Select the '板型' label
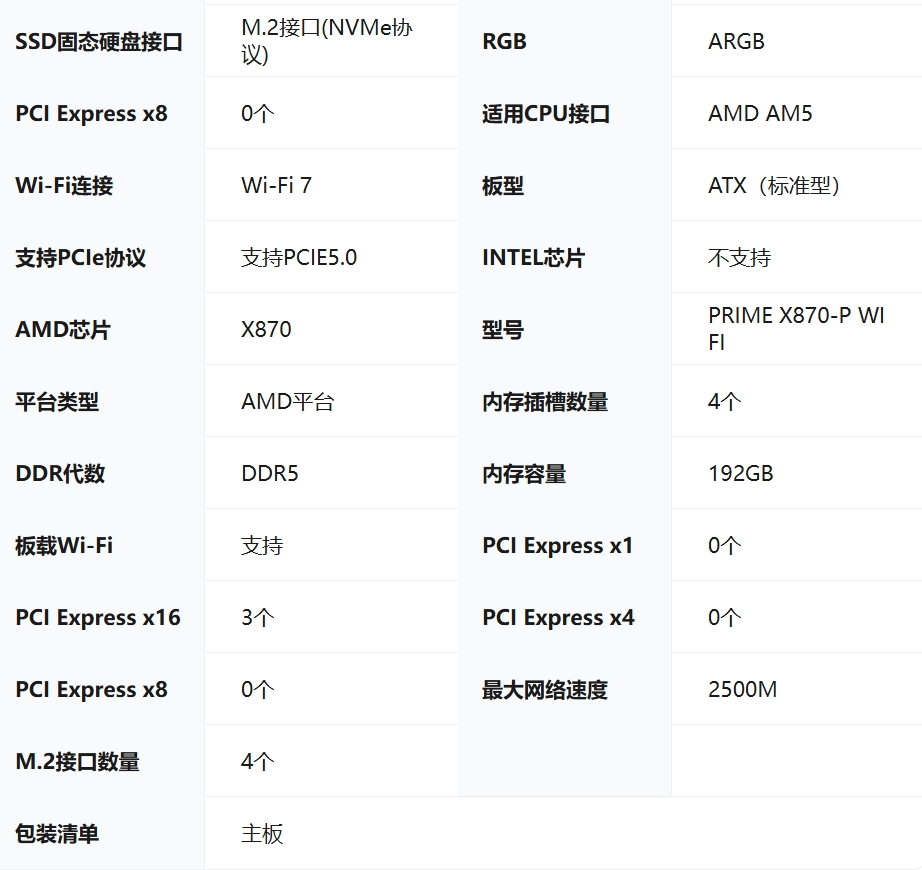Image resolution: width=922 pixels, height=870 pixels. 503,186
